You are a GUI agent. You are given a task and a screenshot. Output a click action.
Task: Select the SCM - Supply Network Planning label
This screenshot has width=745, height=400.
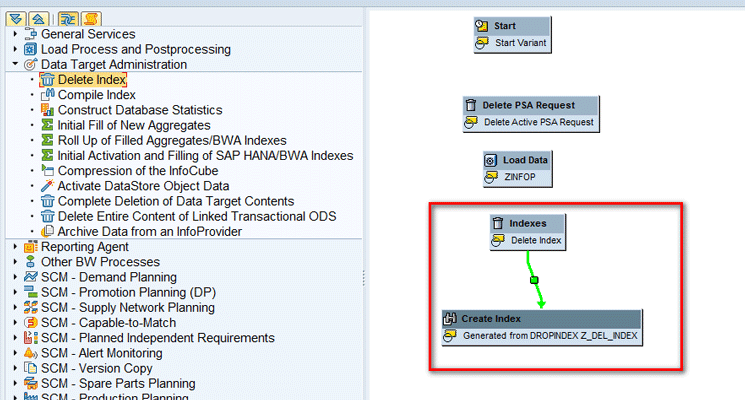click(x=128, y=307)
